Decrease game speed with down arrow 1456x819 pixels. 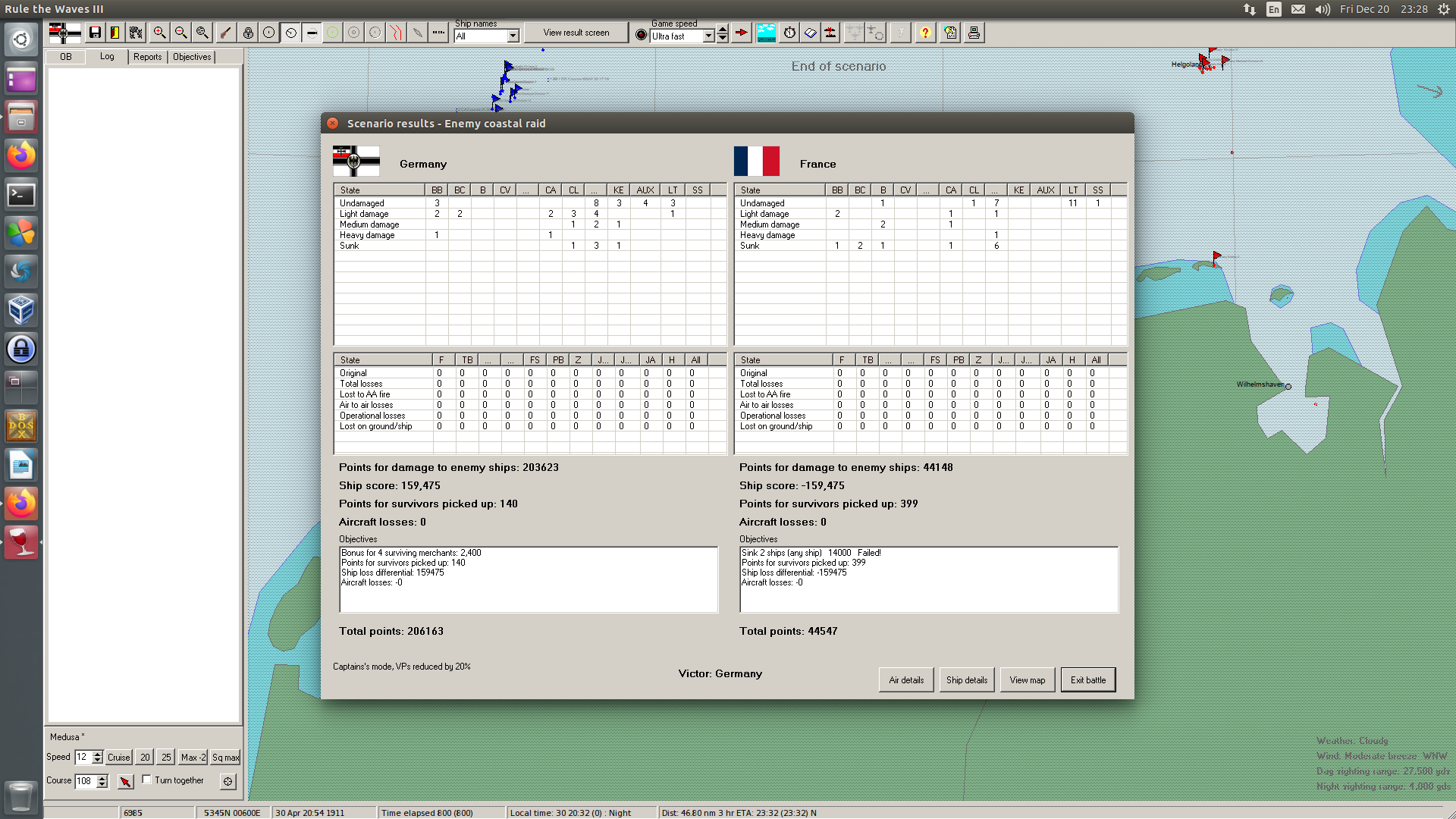pos(723,38)
